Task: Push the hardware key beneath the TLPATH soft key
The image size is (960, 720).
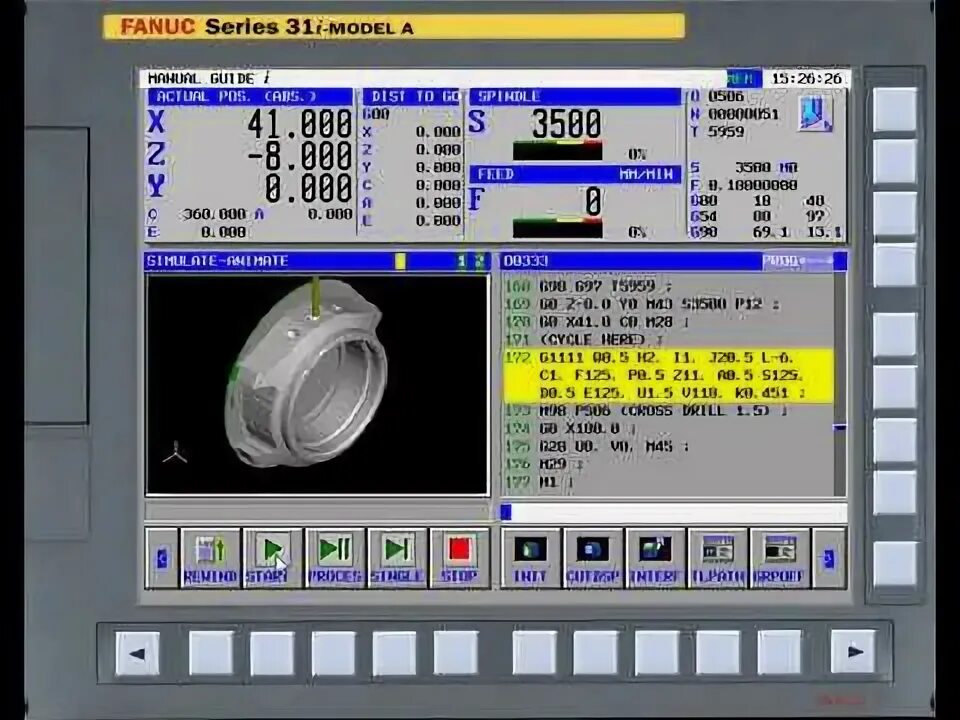Action: point(718,653)
